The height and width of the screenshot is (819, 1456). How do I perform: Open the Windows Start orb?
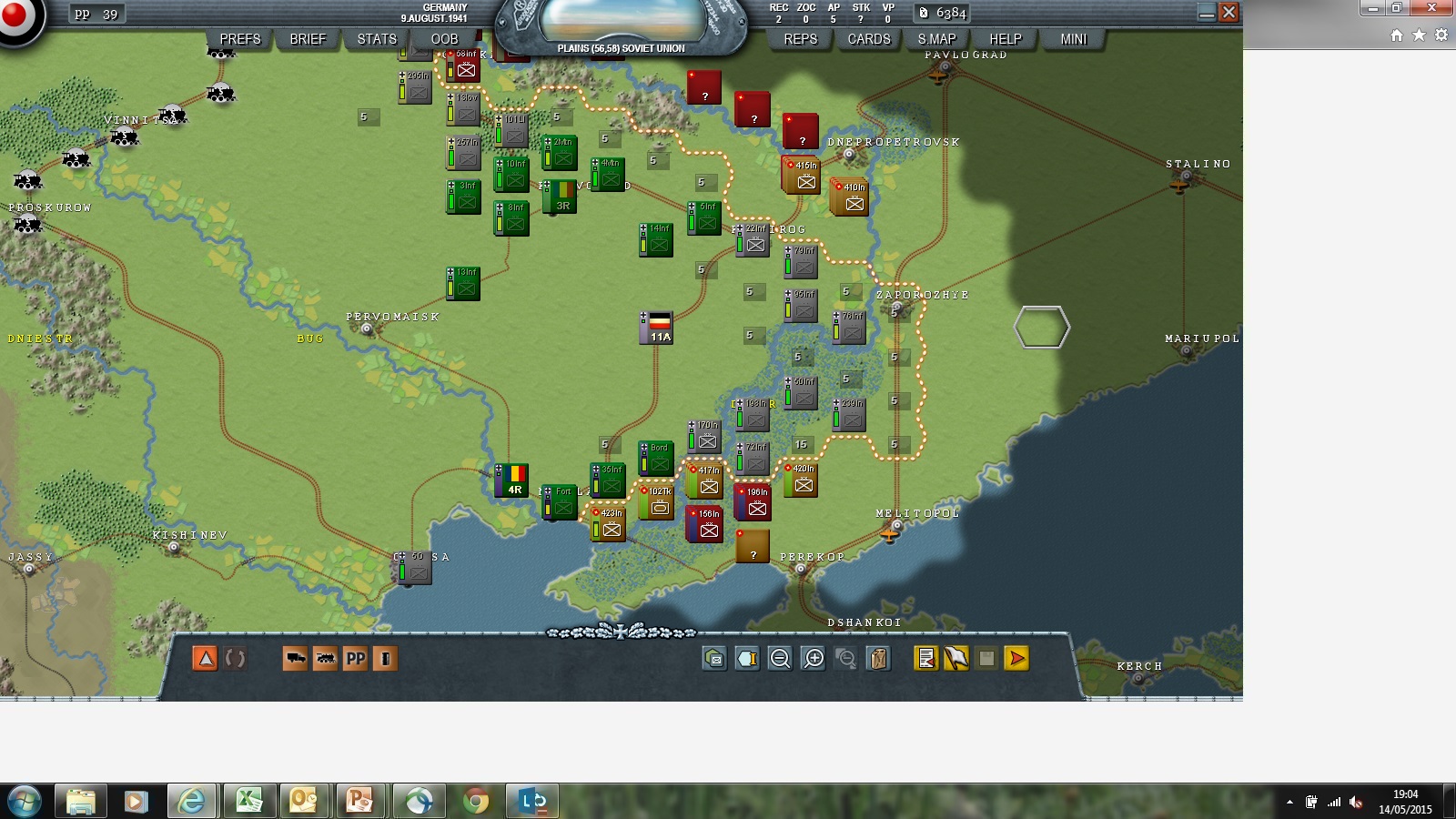point(25,801)
